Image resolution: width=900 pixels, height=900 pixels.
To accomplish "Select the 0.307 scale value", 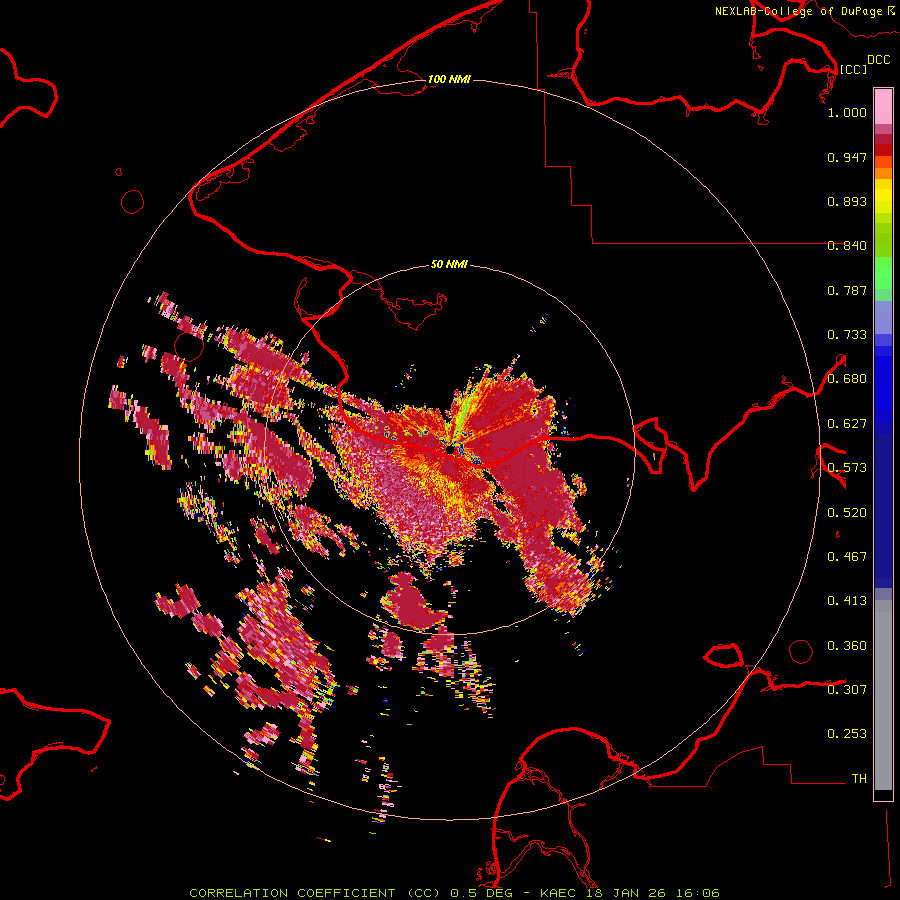I will click(847, 690).
